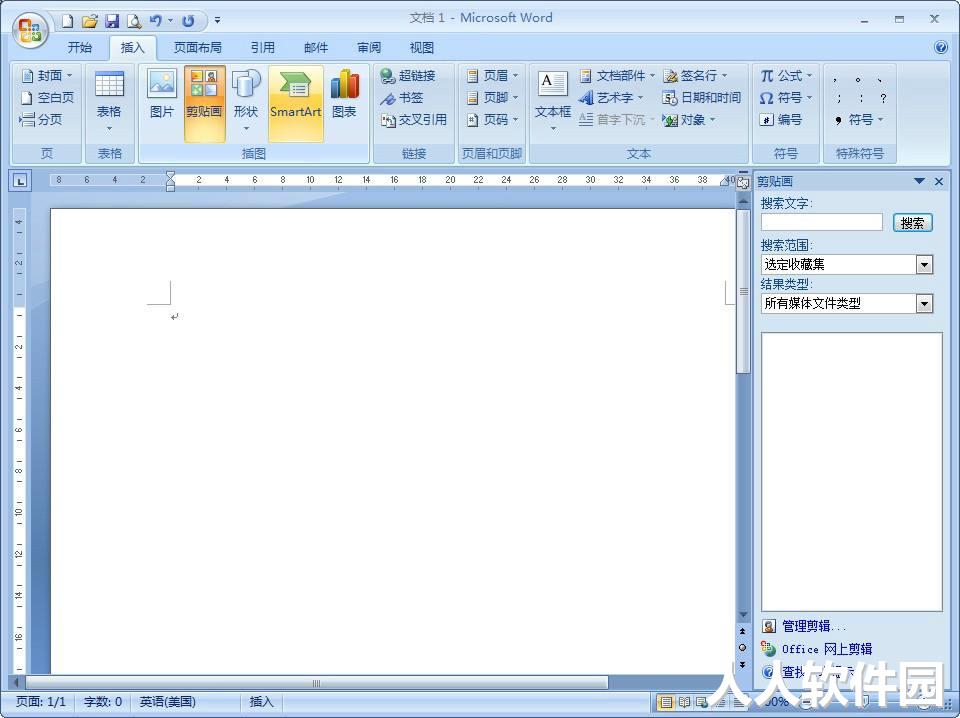The height and width of the screenshot is (718, 960).
Task: Click the 搜索 search button
Action: click(912, 223)
